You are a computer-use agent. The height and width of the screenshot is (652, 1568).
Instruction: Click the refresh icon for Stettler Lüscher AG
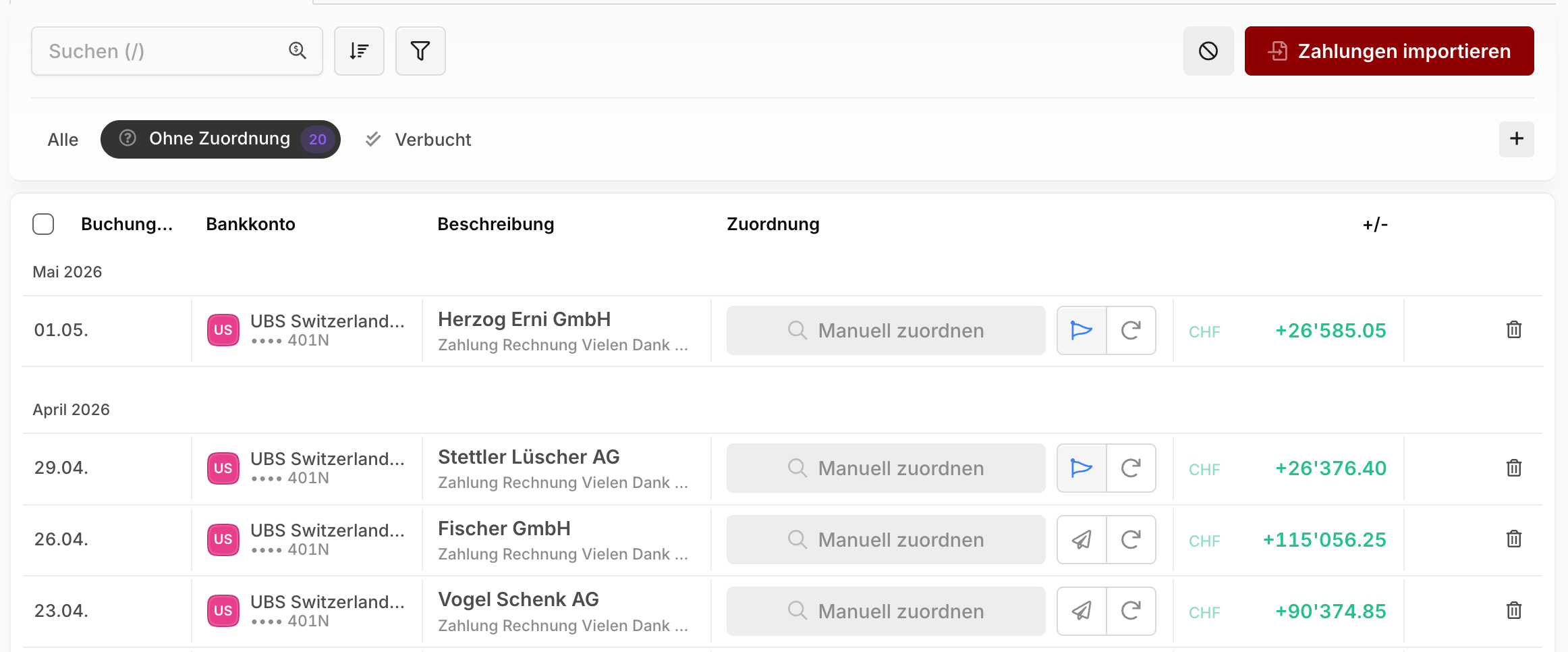1131,468
